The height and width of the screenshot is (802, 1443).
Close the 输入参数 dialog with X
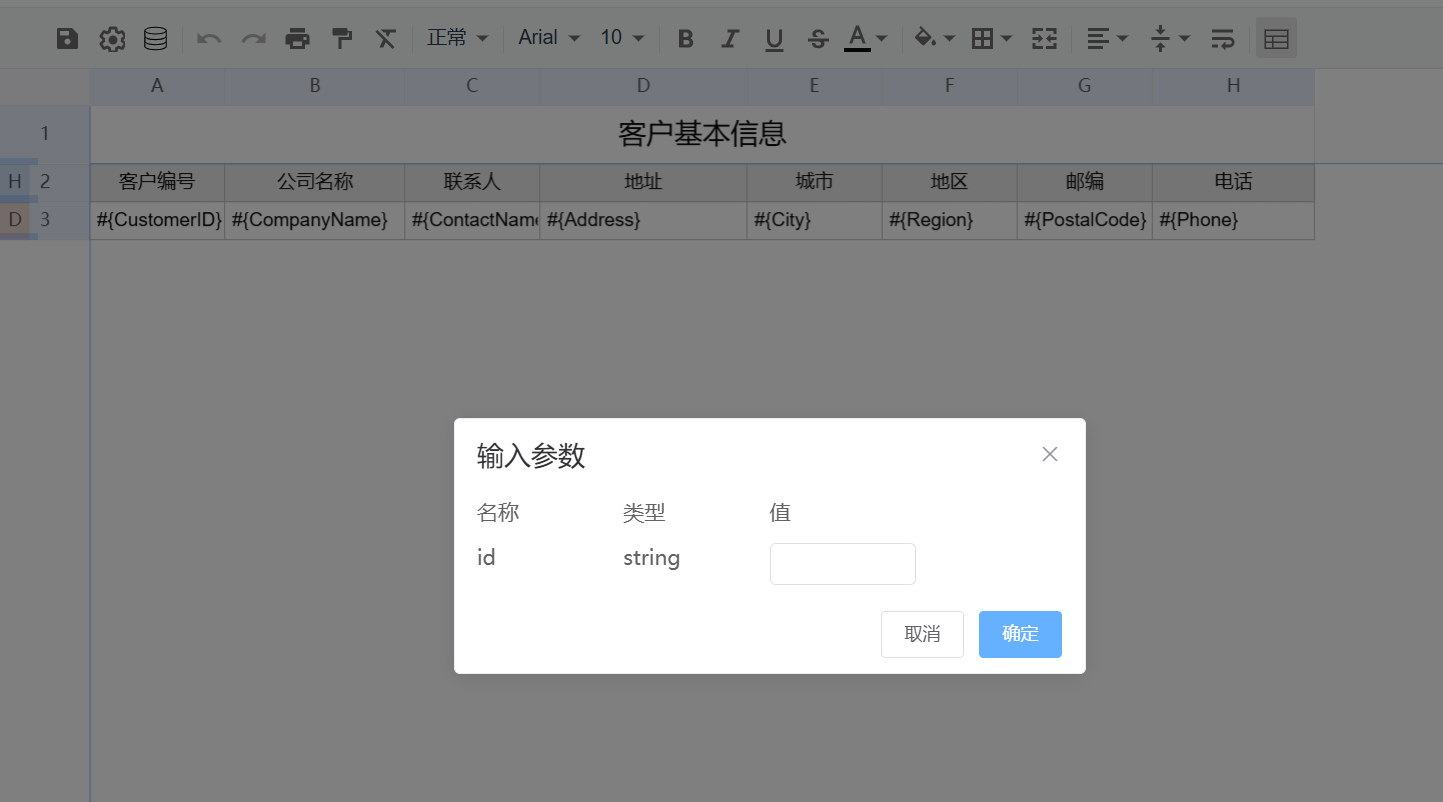(1049, 454)
